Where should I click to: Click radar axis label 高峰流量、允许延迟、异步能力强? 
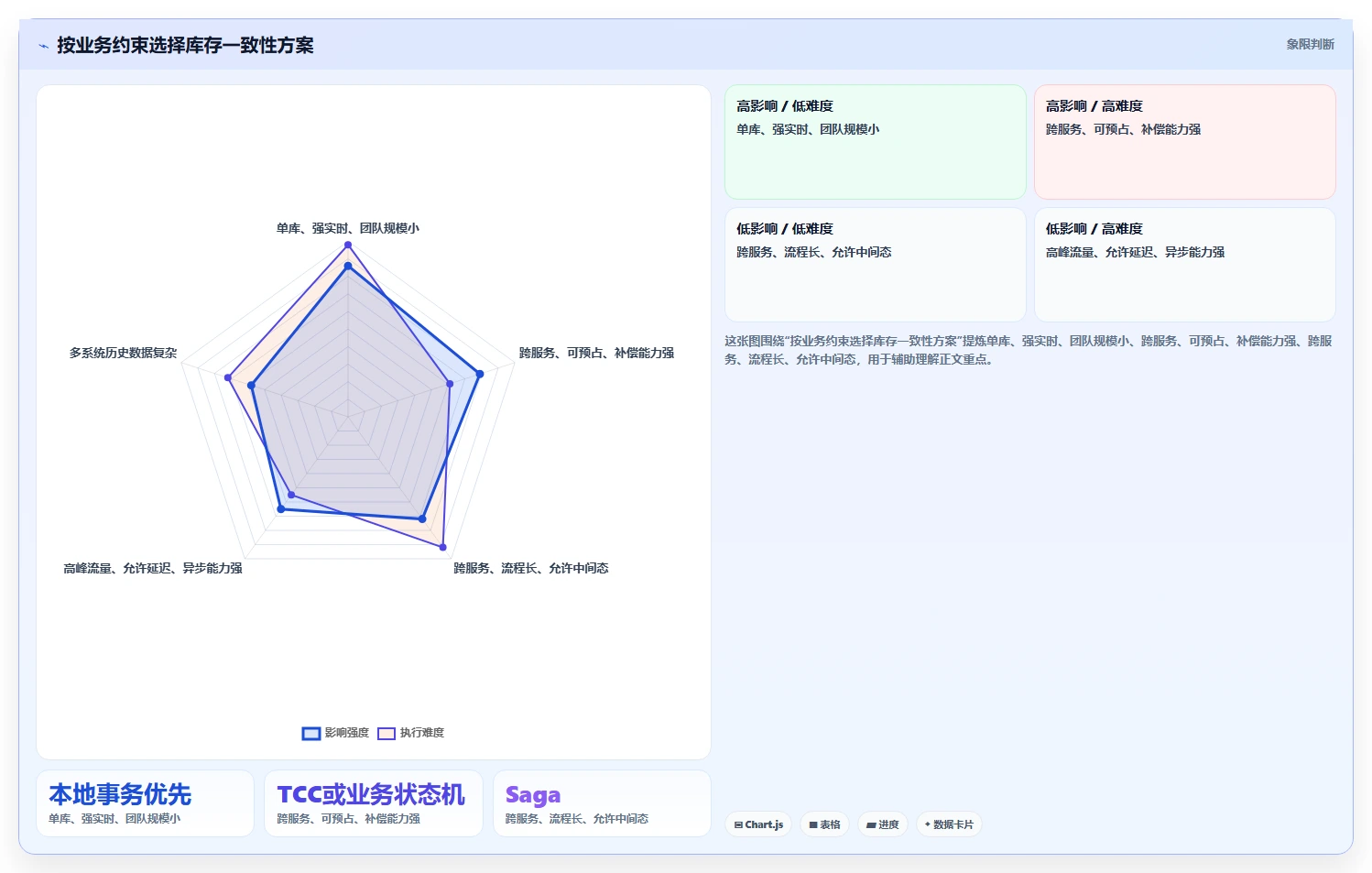[x=153, y=568]
